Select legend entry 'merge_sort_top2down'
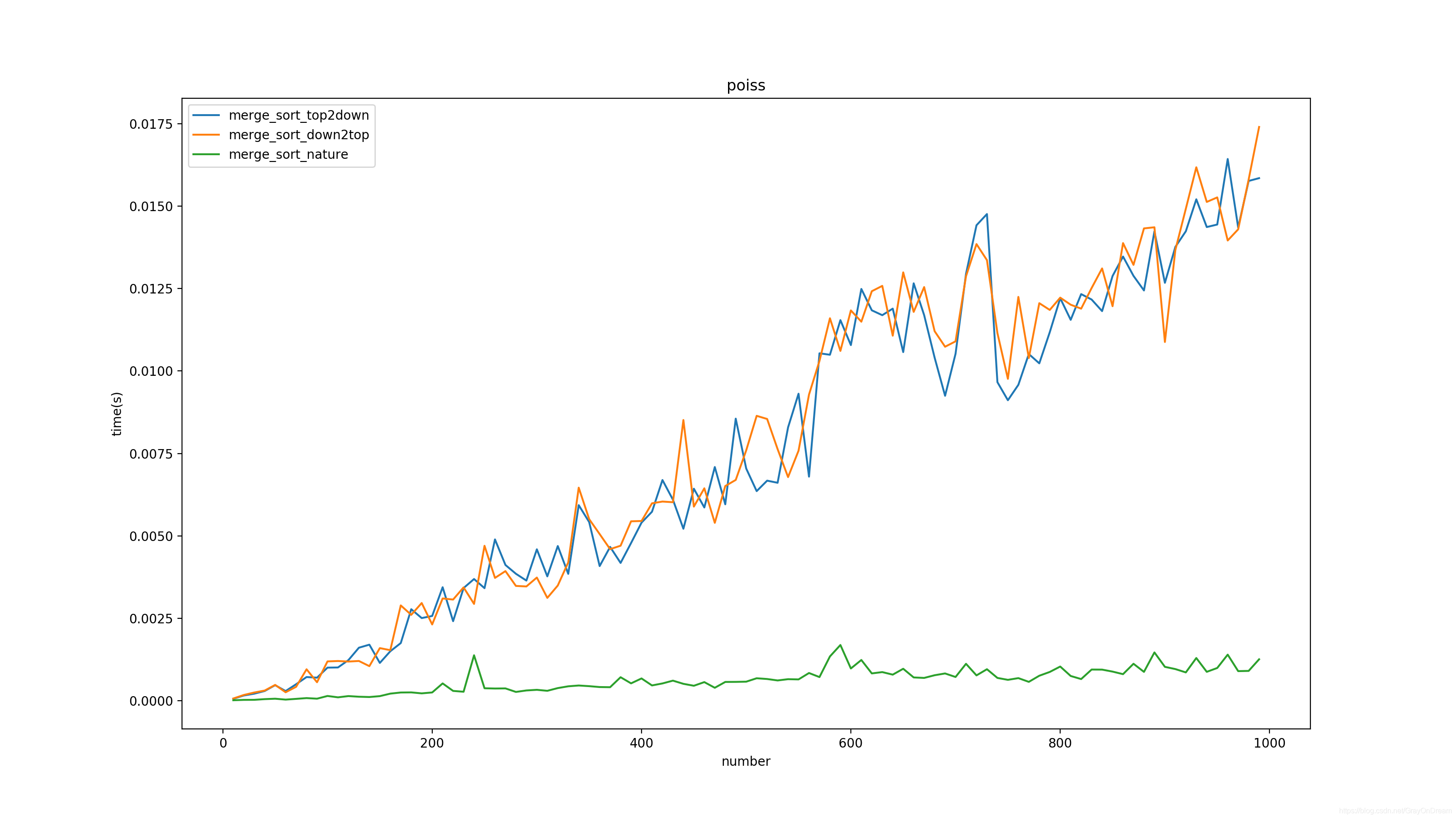The width and height of the screenshot is (1456, 819). (x=298, y=115)
